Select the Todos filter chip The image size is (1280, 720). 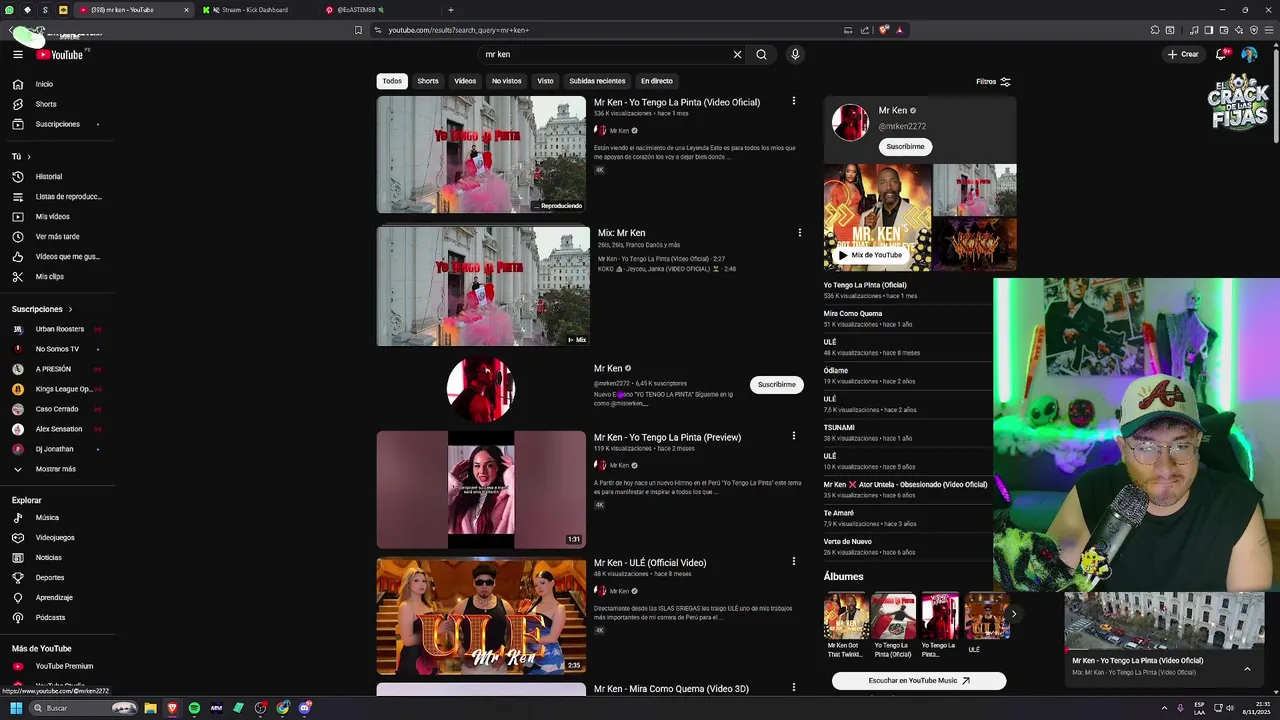point(392,81)
